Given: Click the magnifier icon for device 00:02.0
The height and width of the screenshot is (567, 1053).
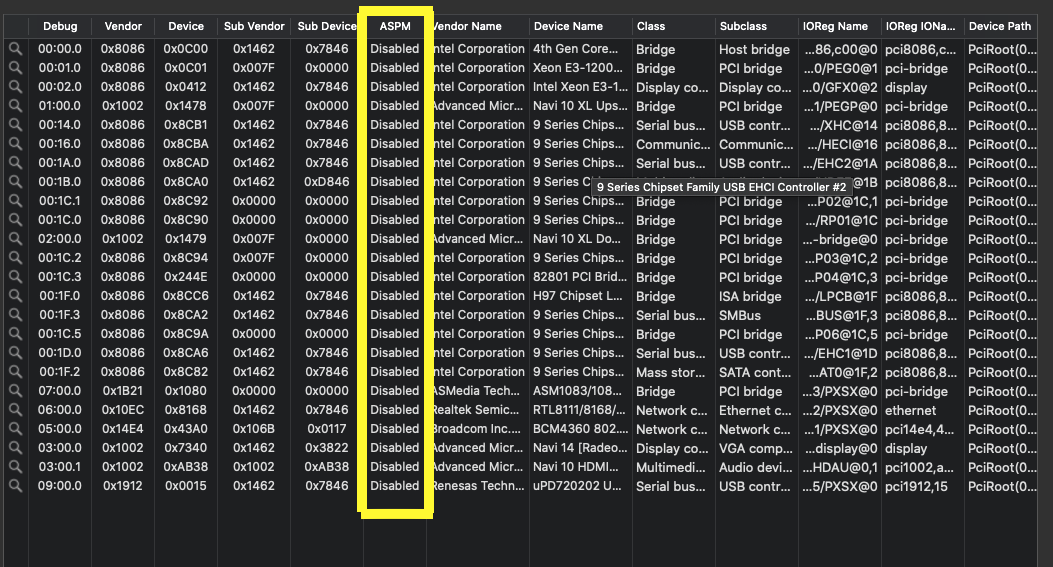Looking at the screenshot, I should 15,87.
